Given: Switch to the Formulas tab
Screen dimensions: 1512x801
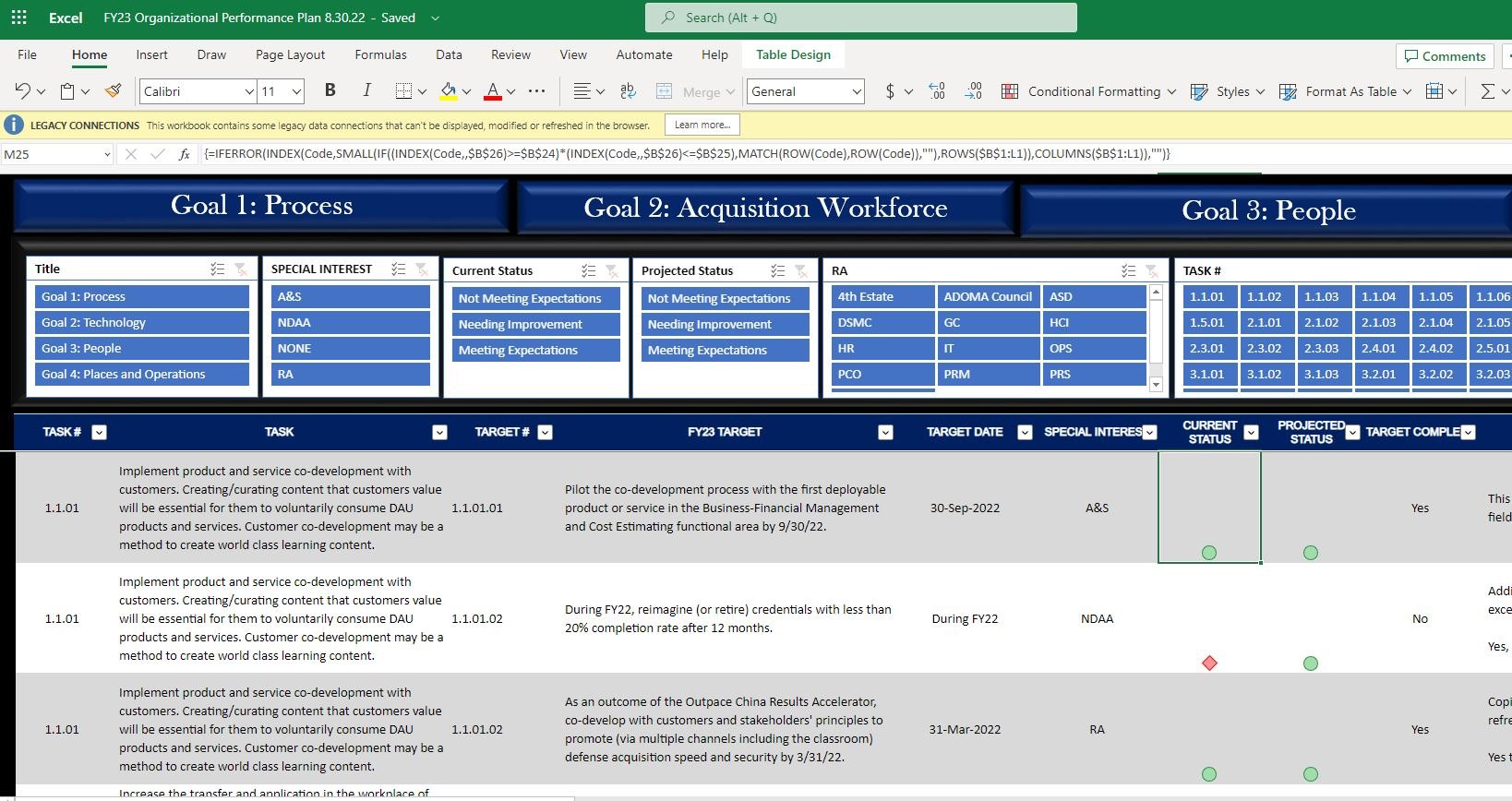Looking at the screenshot, I should point(380,54).
